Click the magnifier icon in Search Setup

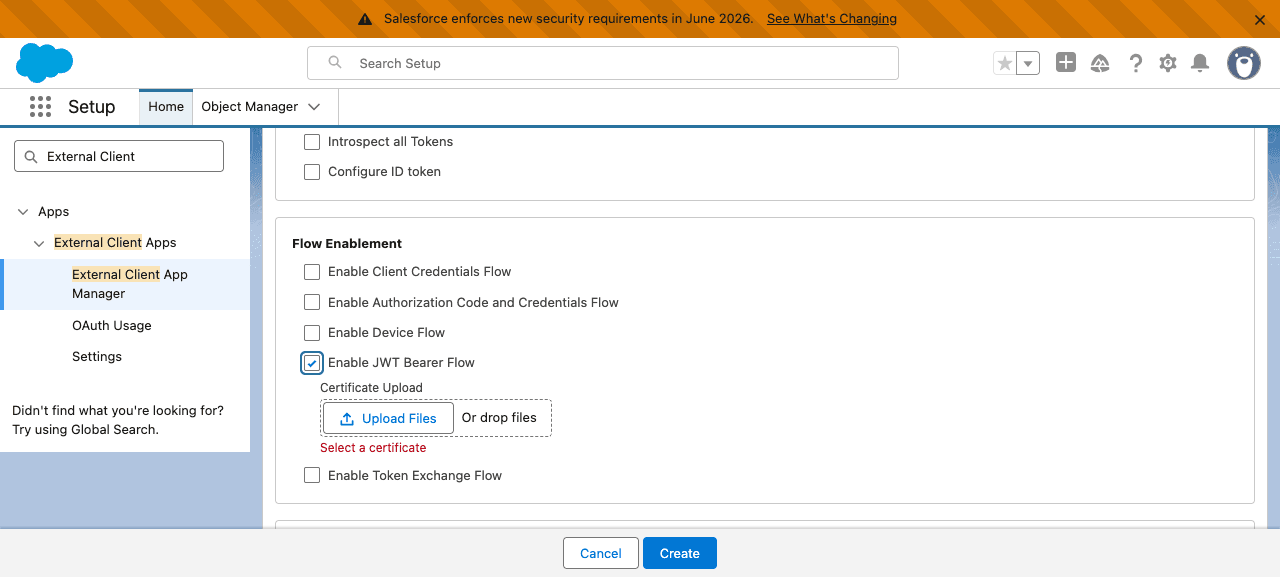(x=335, y=63)
